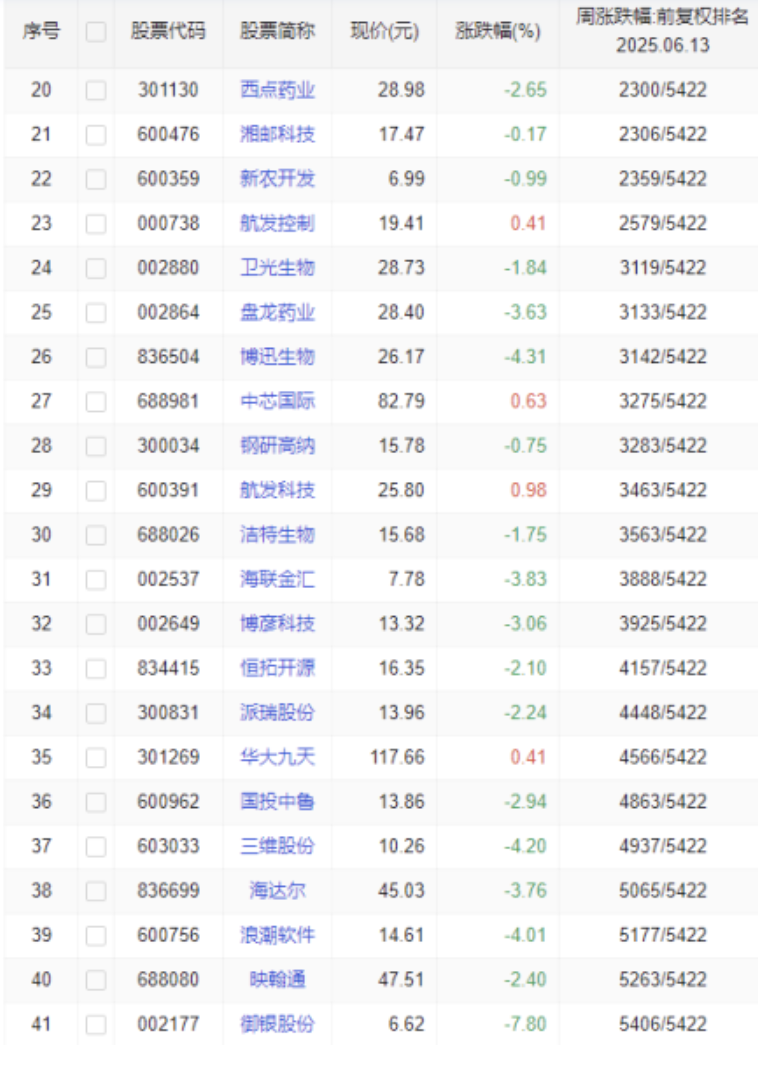The height and width of the screenshot is (1076, 758).
Task: Select stock code 600962
Action: click(x=168, y=802)
